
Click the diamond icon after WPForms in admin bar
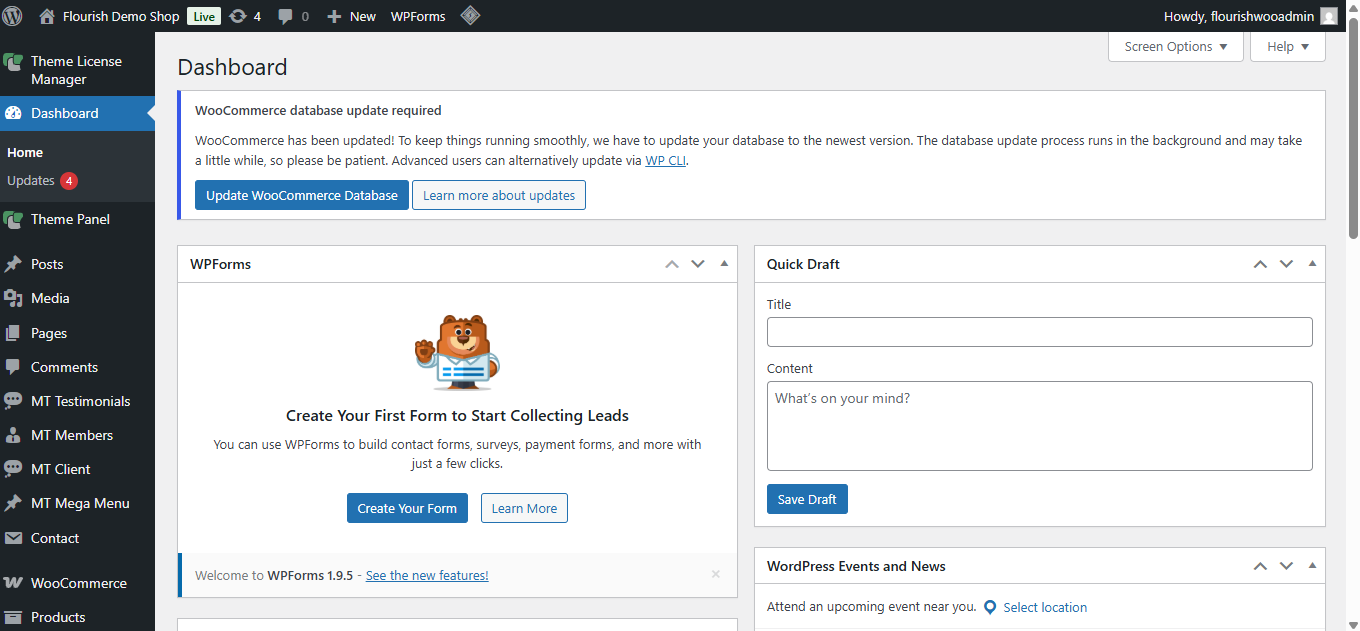coord(470,16)
